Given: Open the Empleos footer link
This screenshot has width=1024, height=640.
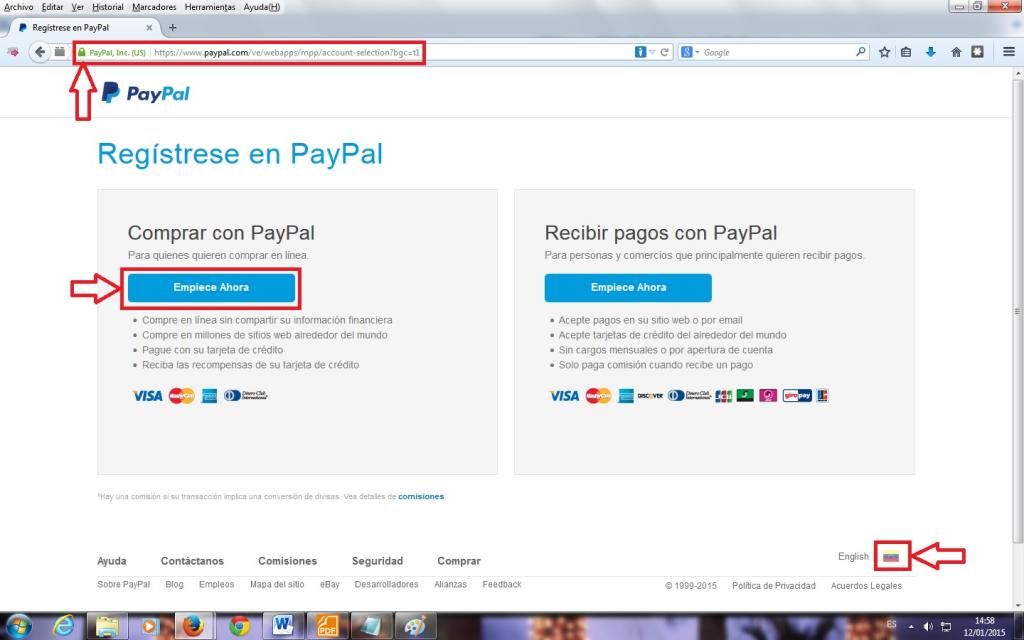Looking at the screenshot, I should 217,584.
